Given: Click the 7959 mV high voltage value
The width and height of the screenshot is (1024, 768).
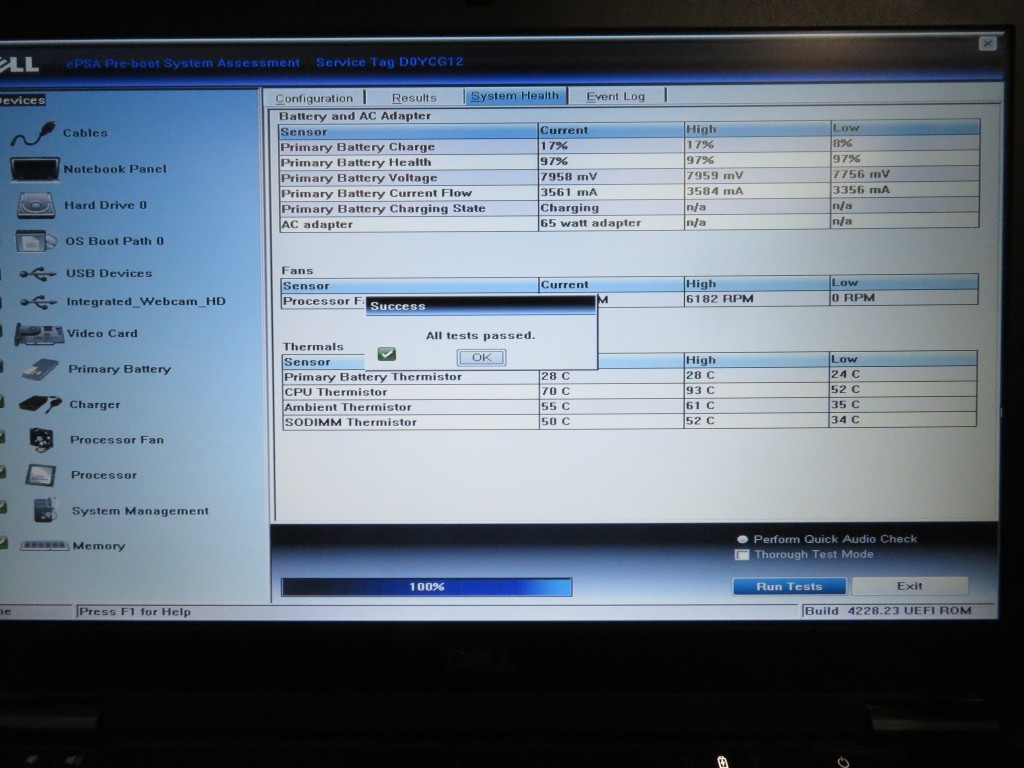Looking at the screenshot, I should point(714,176).
